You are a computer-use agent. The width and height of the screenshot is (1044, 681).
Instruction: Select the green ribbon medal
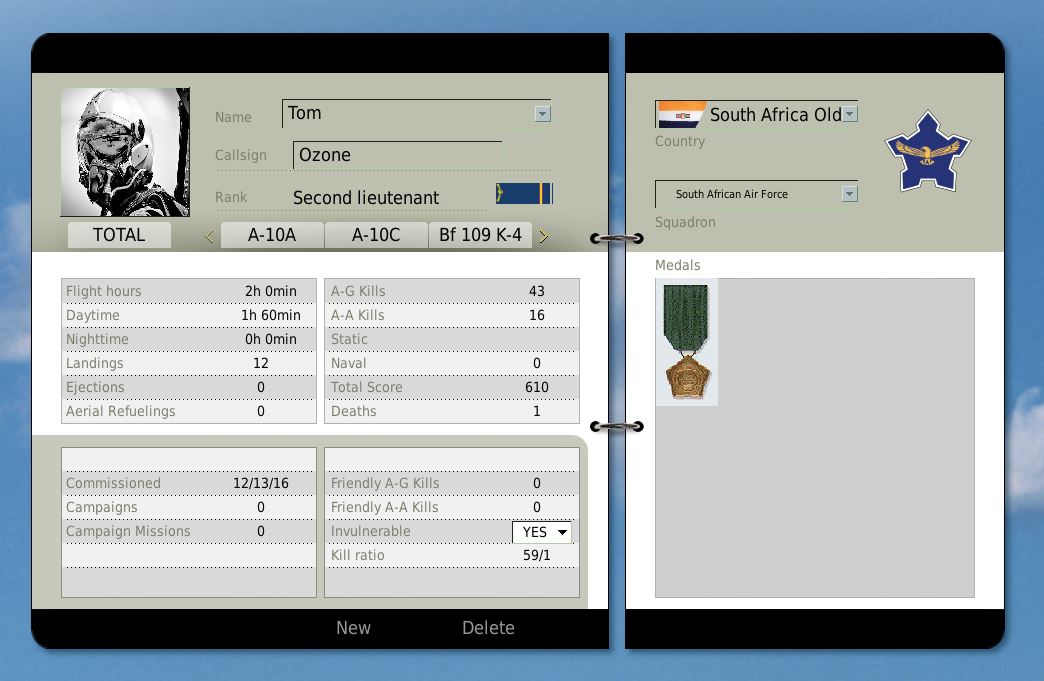tap(687, 342)
